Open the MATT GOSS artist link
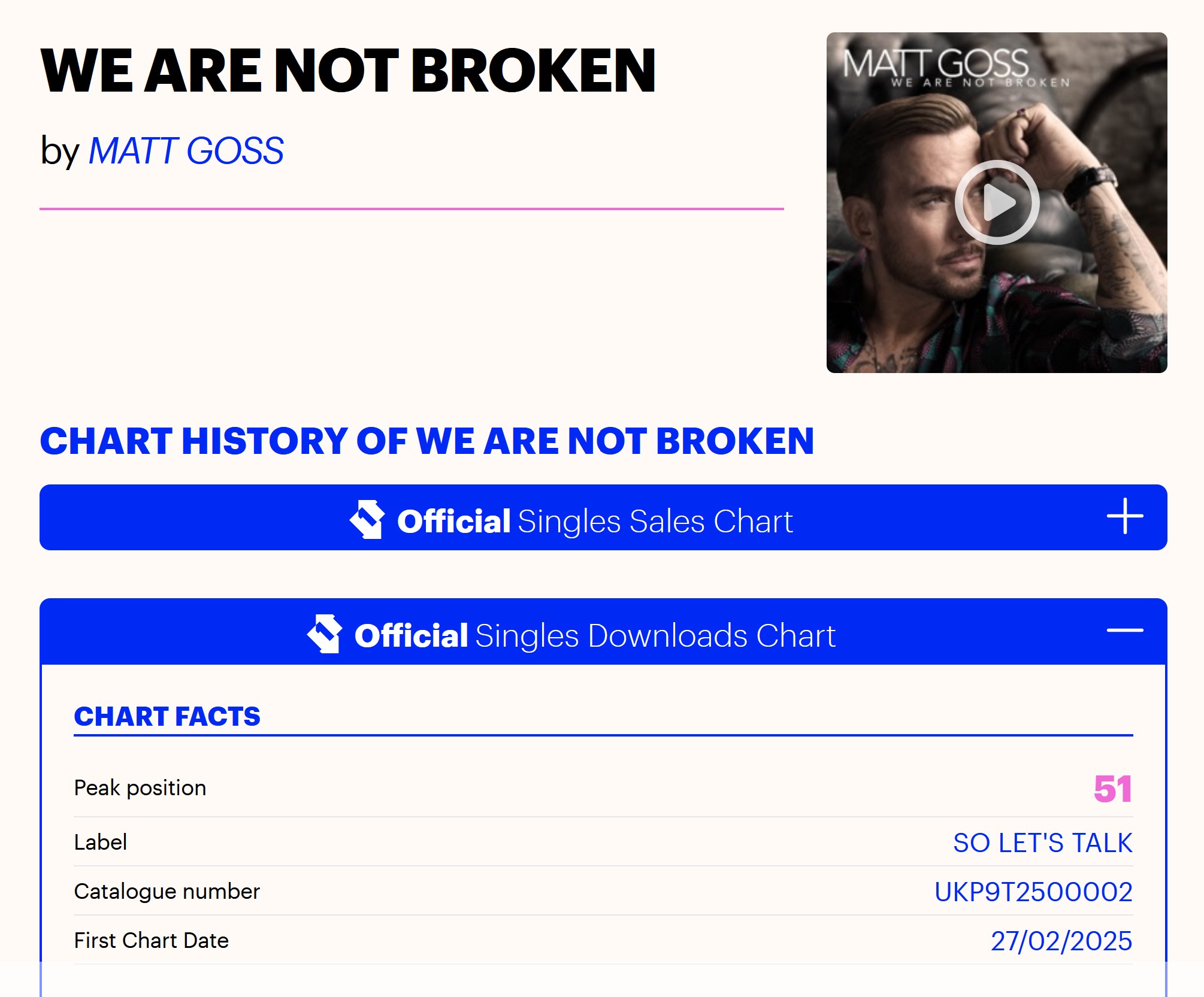The height and width of the screenshot is (997, 1204). [x=186, y=150]
